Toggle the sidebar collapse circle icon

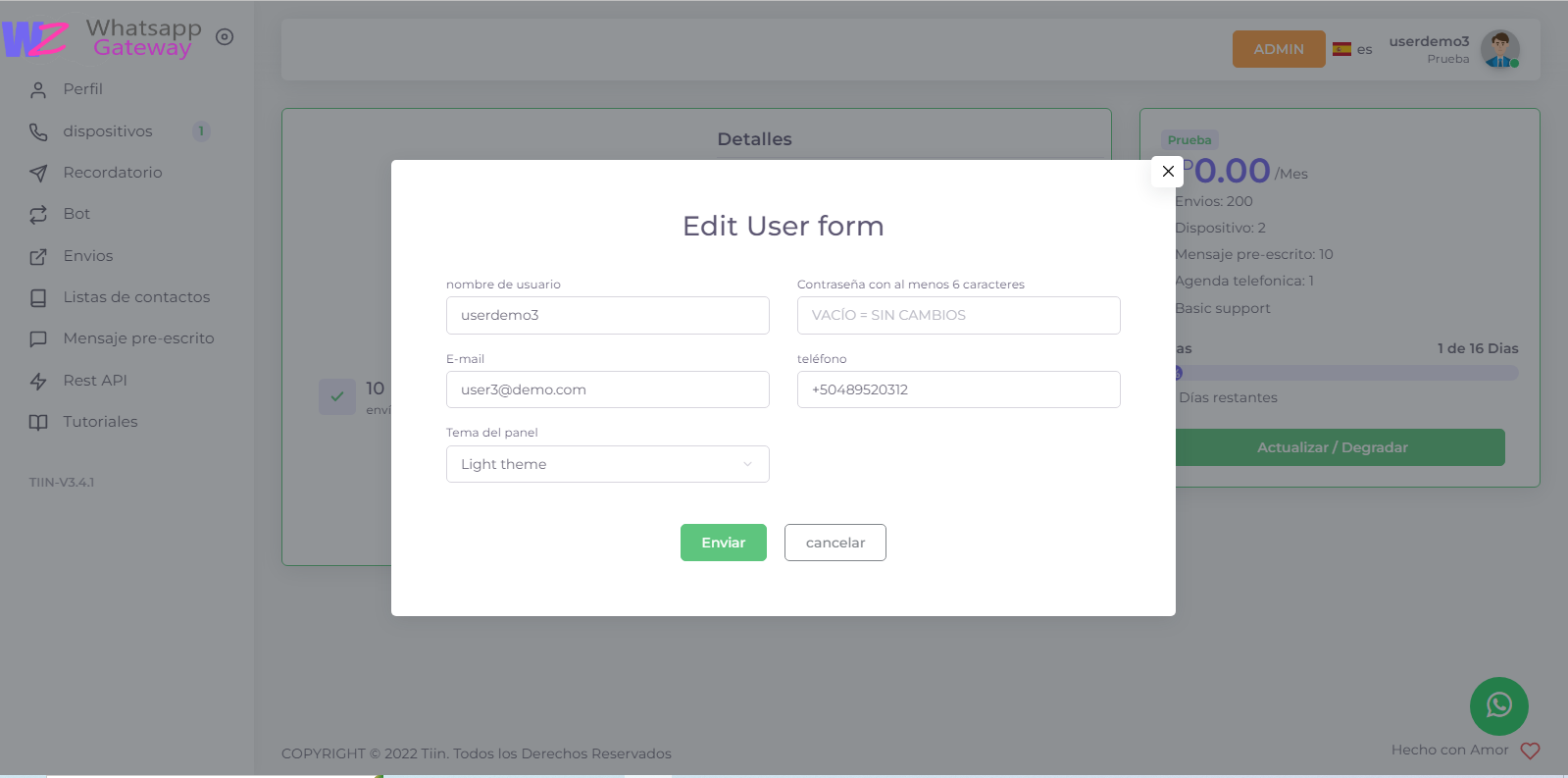(225, 37)
